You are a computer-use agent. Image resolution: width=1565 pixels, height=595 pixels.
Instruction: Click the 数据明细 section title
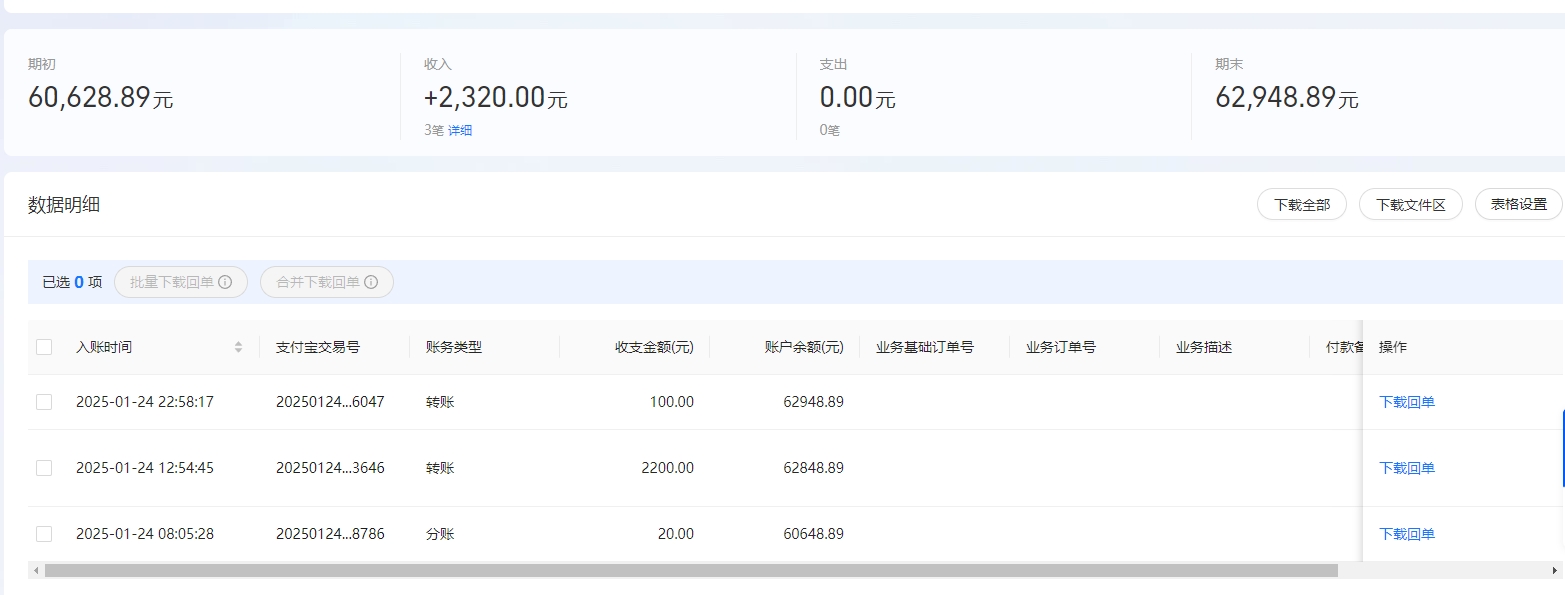pos(64,205)
